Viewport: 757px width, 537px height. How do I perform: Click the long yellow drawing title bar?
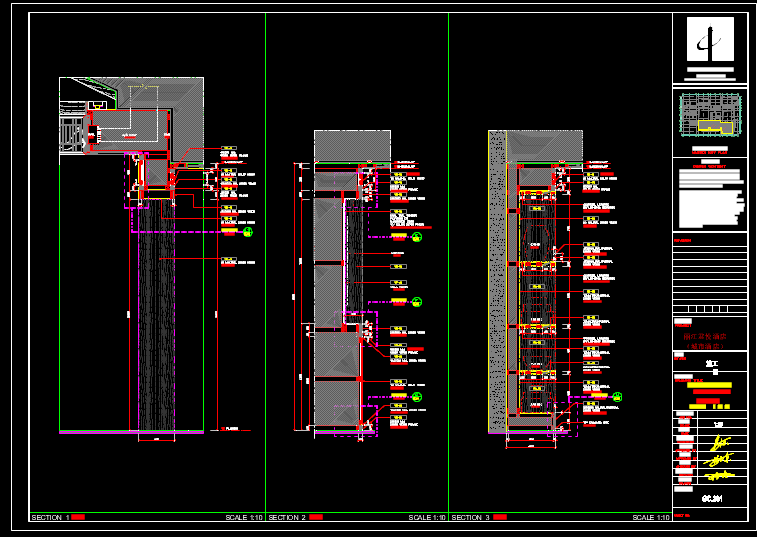(709, 385)
